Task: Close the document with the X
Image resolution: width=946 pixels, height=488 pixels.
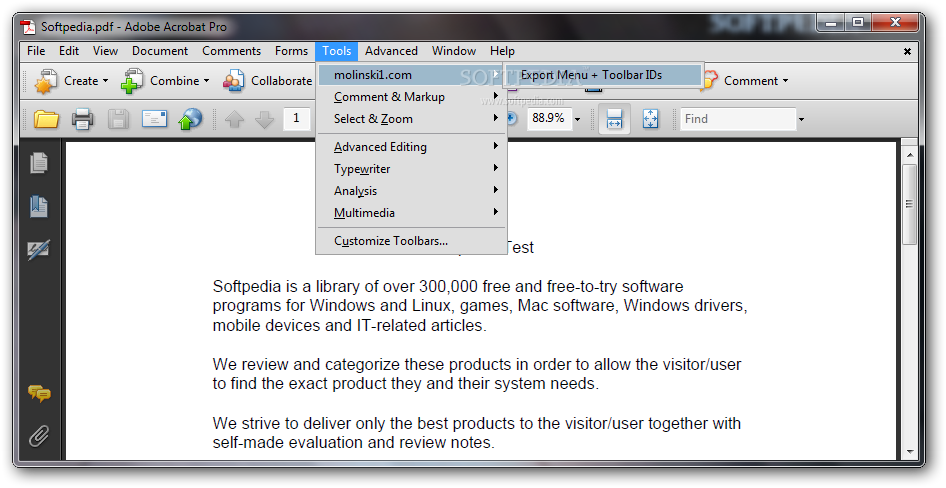Action: point(907,52)
